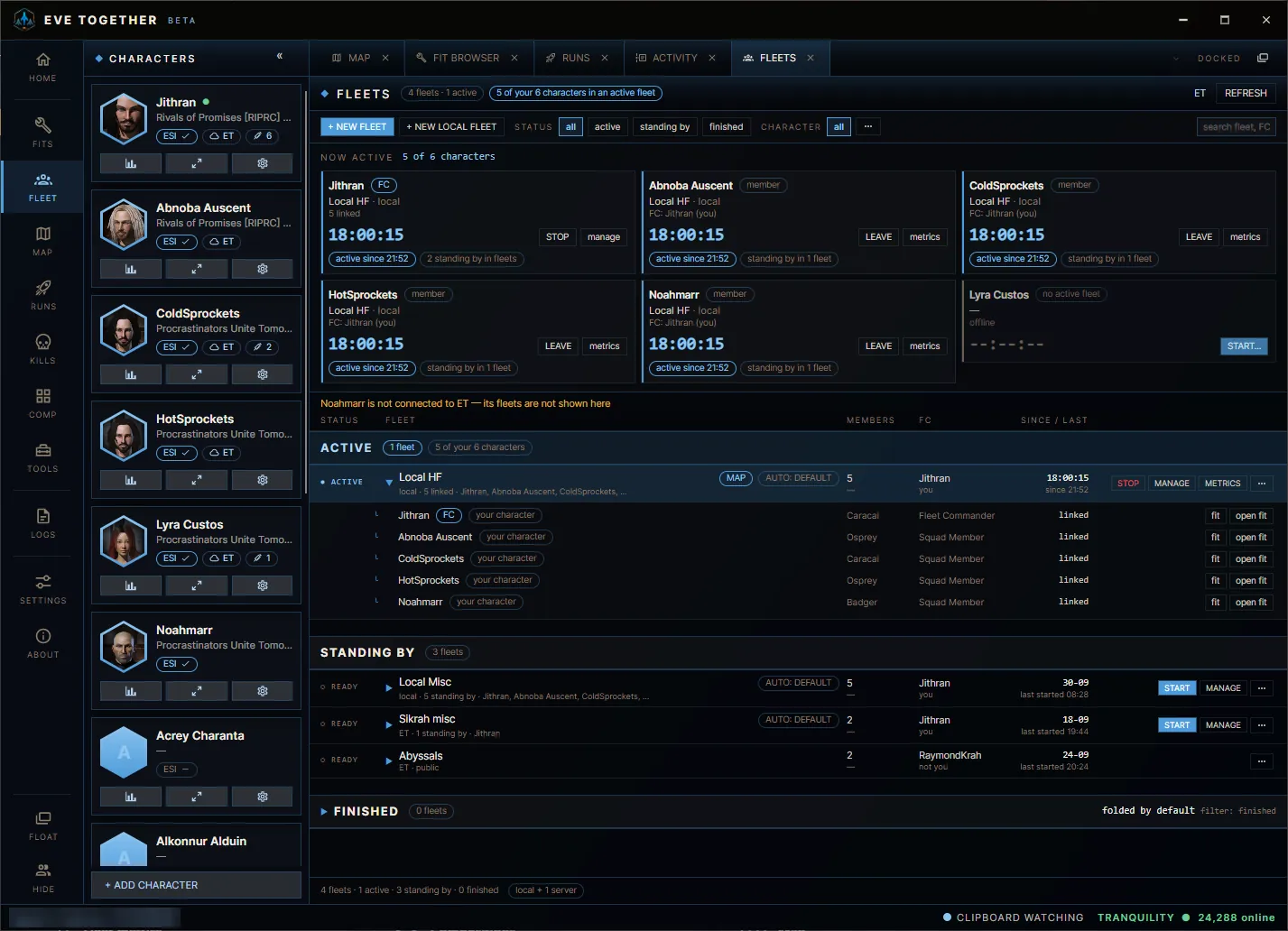This screenshot has height=931, width=1288.
Task: Toggle ESI badge on Jithran card
Action: [177, 136]
